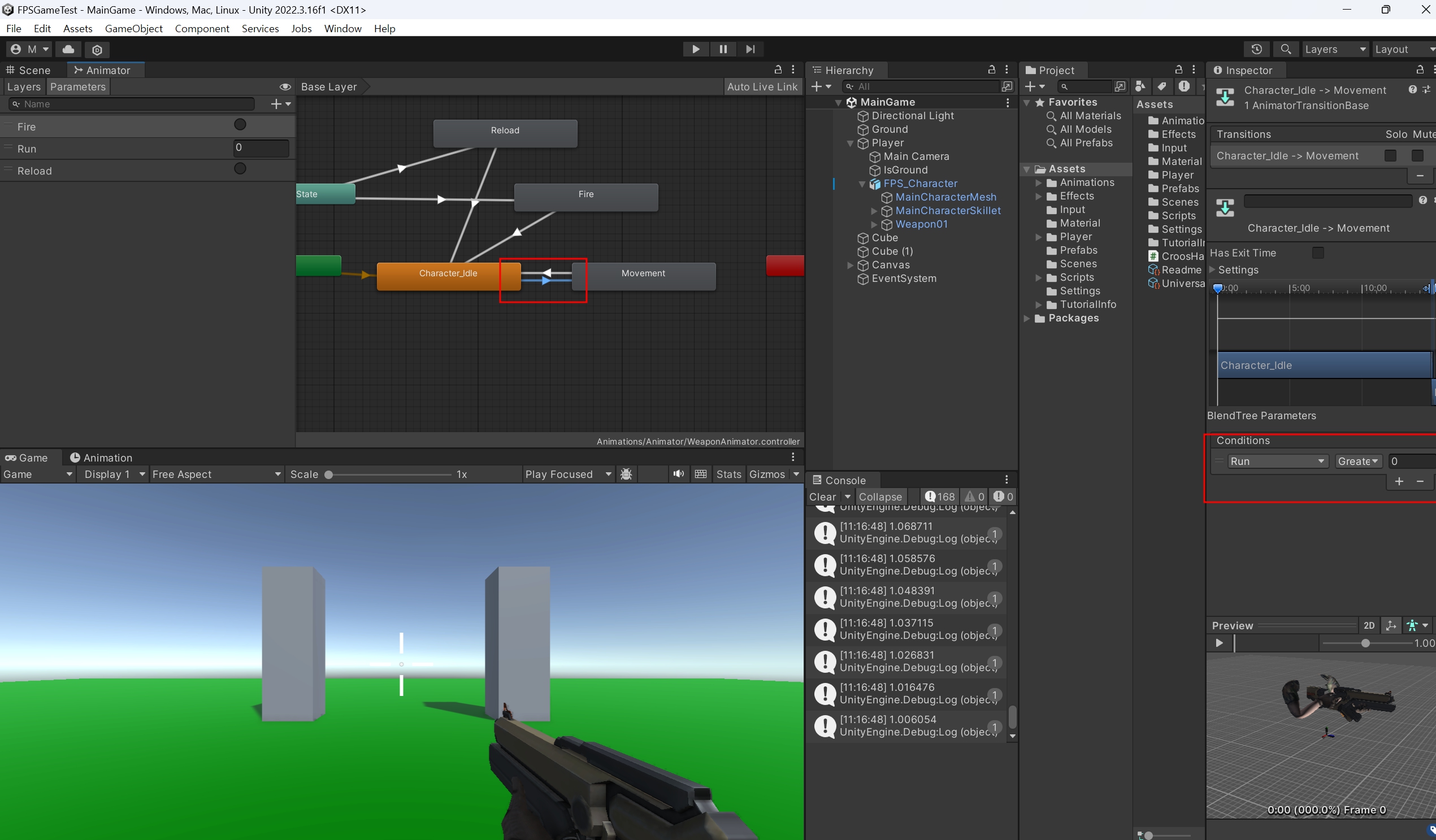
Task: Open the version control hexagon icon
Action: tap(97, 50)
